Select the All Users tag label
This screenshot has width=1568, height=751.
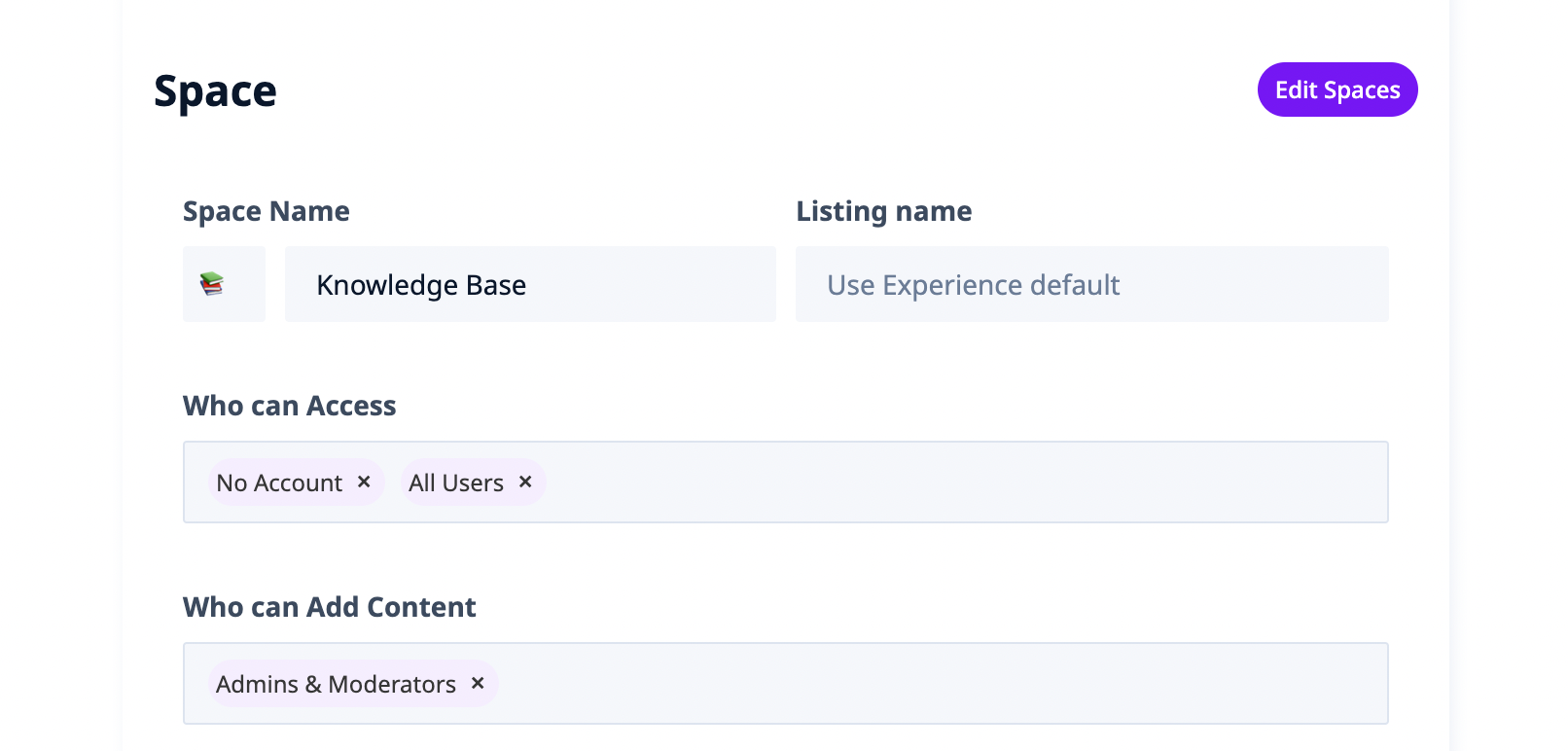click(456, 483)
